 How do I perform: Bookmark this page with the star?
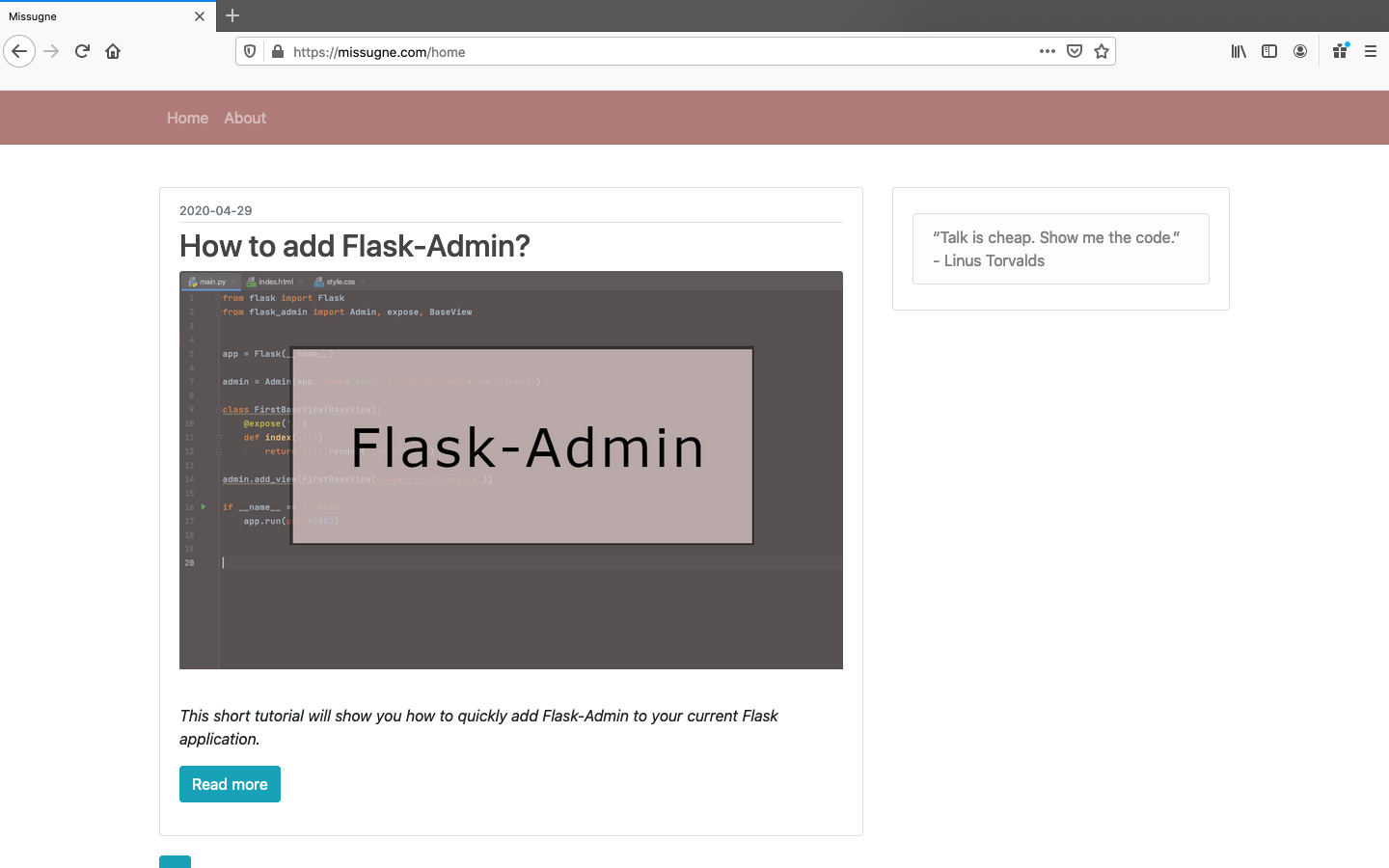[1102, 51]
